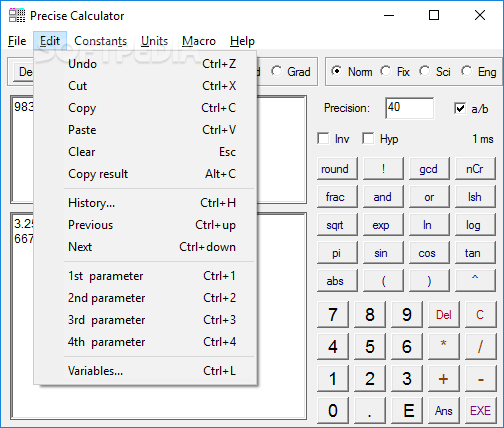The height and width of the screenshot is (428, 504).
Task: Open the Constants menu
Action: 100,41
